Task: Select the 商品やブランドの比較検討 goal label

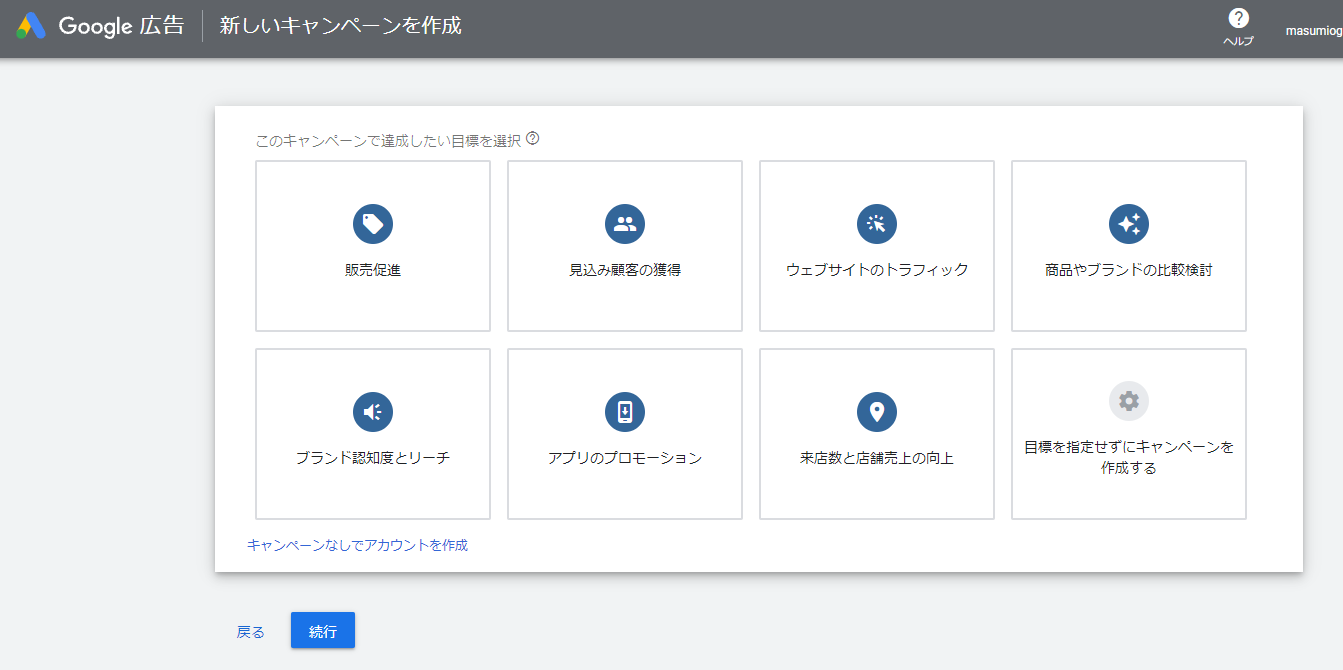Action: pyautogui.click(x=1129, y=270)
